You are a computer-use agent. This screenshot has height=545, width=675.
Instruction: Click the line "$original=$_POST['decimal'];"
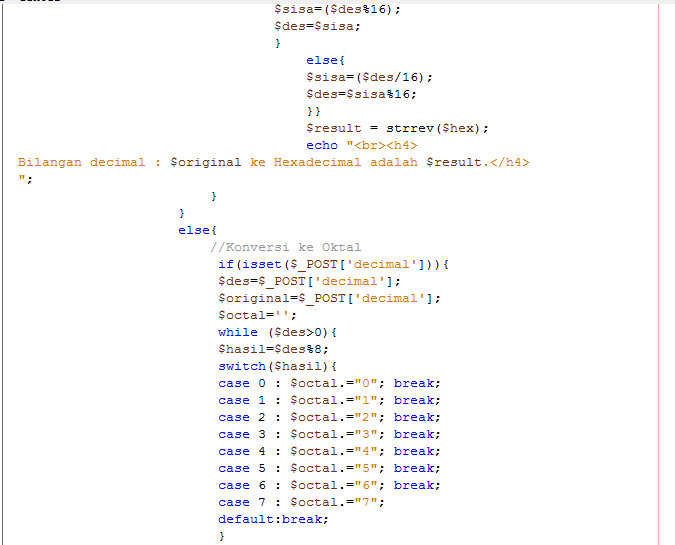pos(329,298)
